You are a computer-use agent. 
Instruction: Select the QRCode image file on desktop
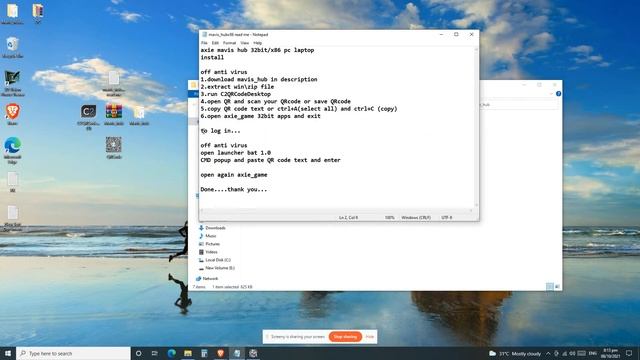[114, 148]
